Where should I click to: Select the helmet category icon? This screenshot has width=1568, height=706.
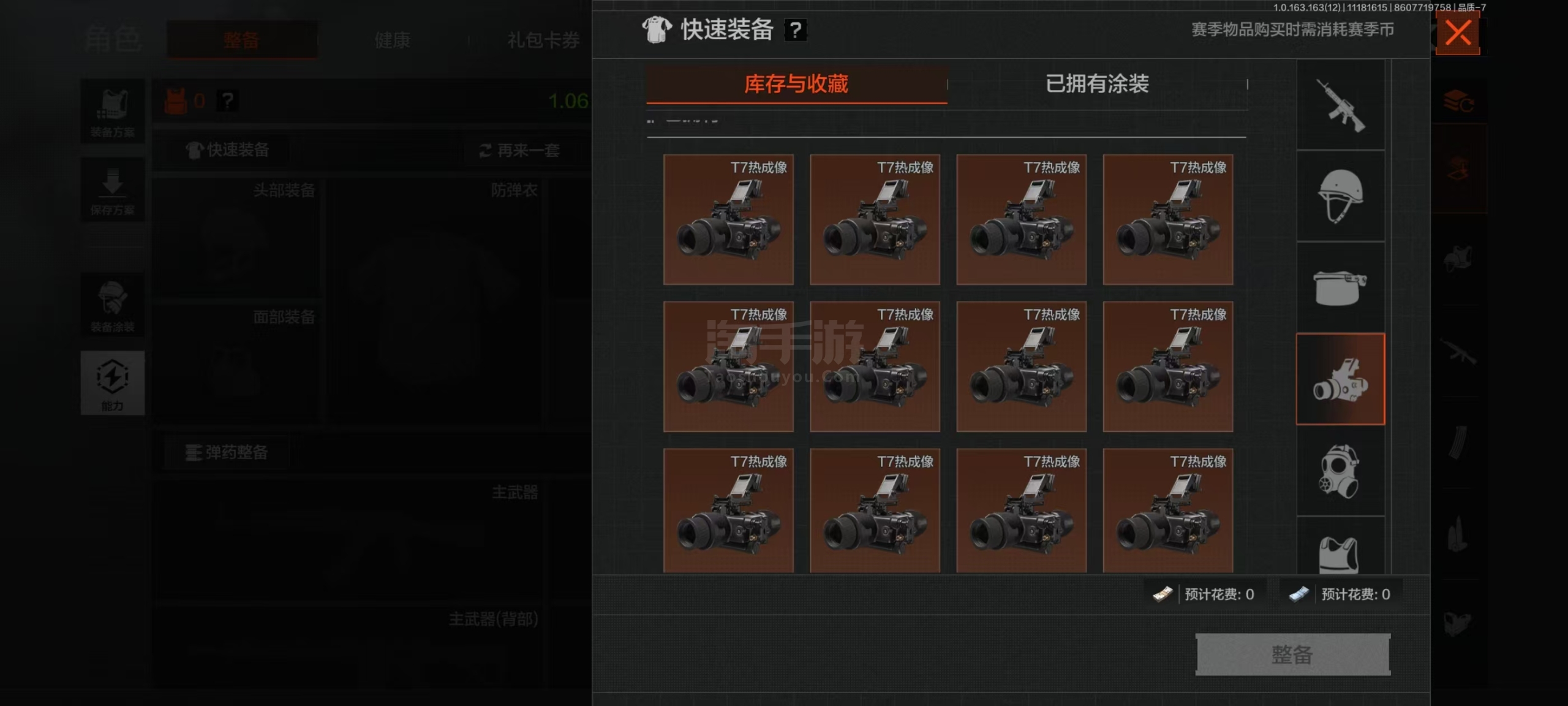pyautogui.click(x=1340, y=196)
